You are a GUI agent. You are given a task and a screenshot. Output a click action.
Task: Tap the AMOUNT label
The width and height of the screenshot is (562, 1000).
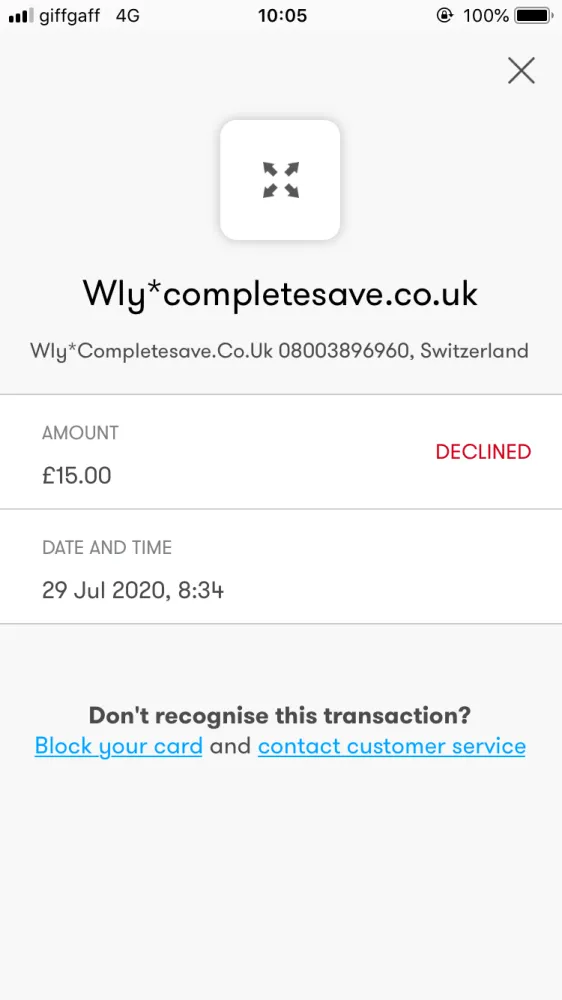[80, 432]
